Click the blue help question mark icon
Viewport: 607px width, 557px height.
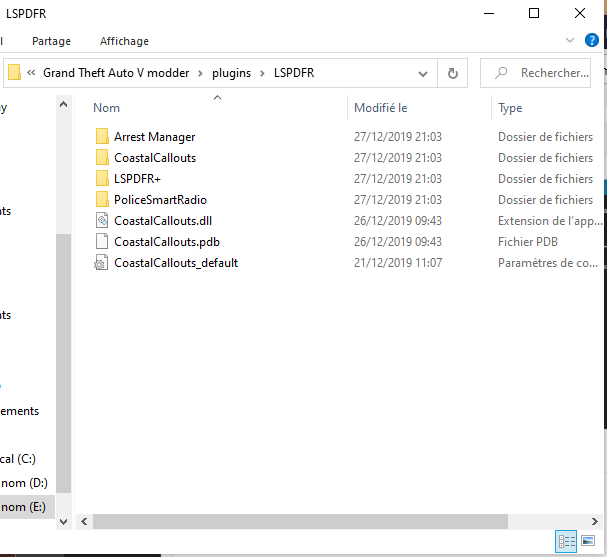[x=592, y=40]
